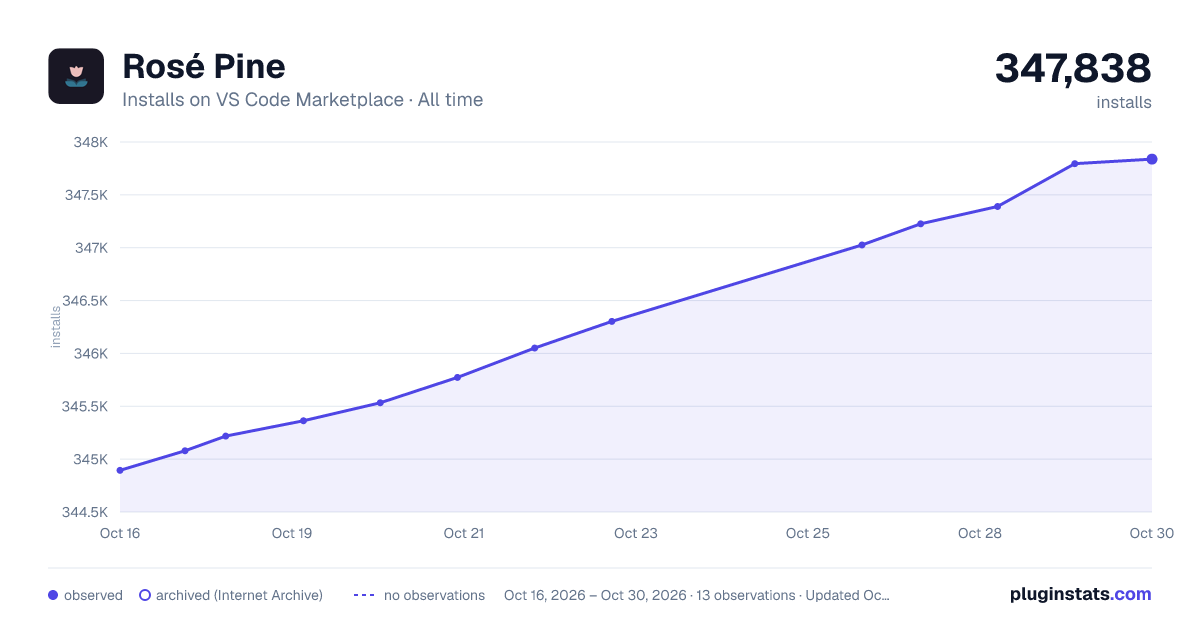Open the pluginstats.com link

[x=1080, y=594]
